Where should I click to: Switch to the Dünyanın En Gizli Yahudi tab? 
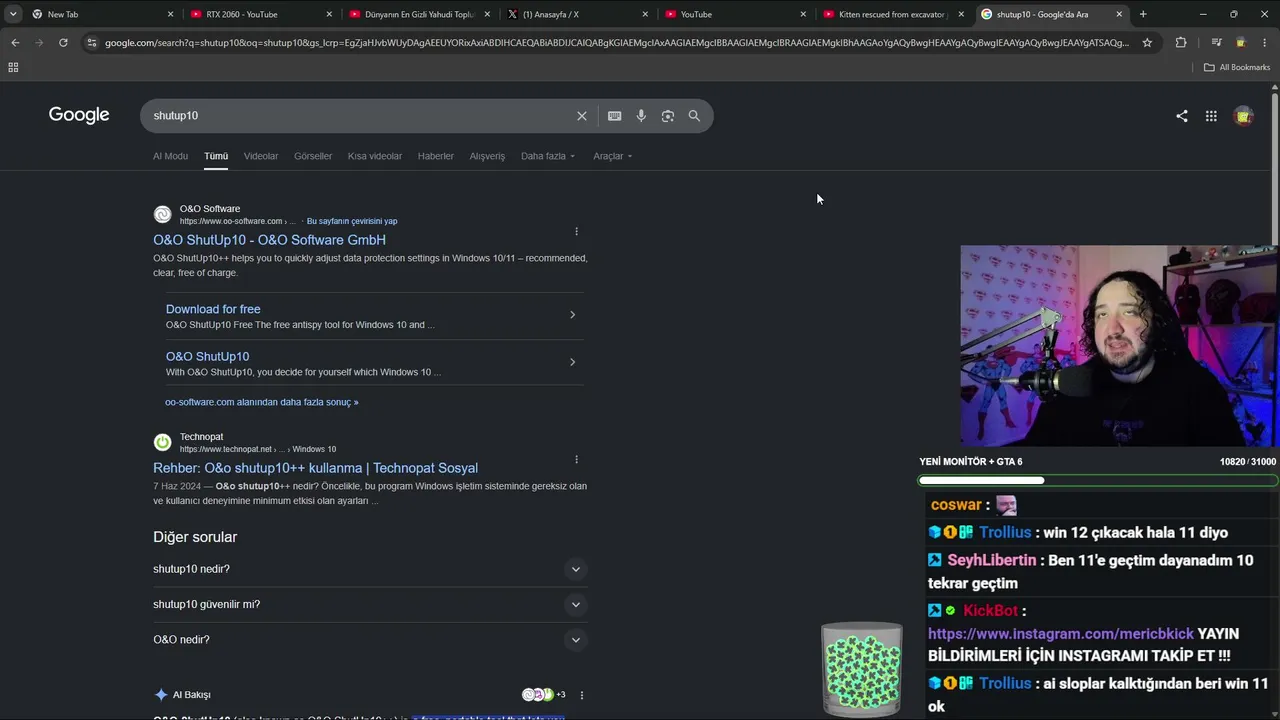pos(419,14)
